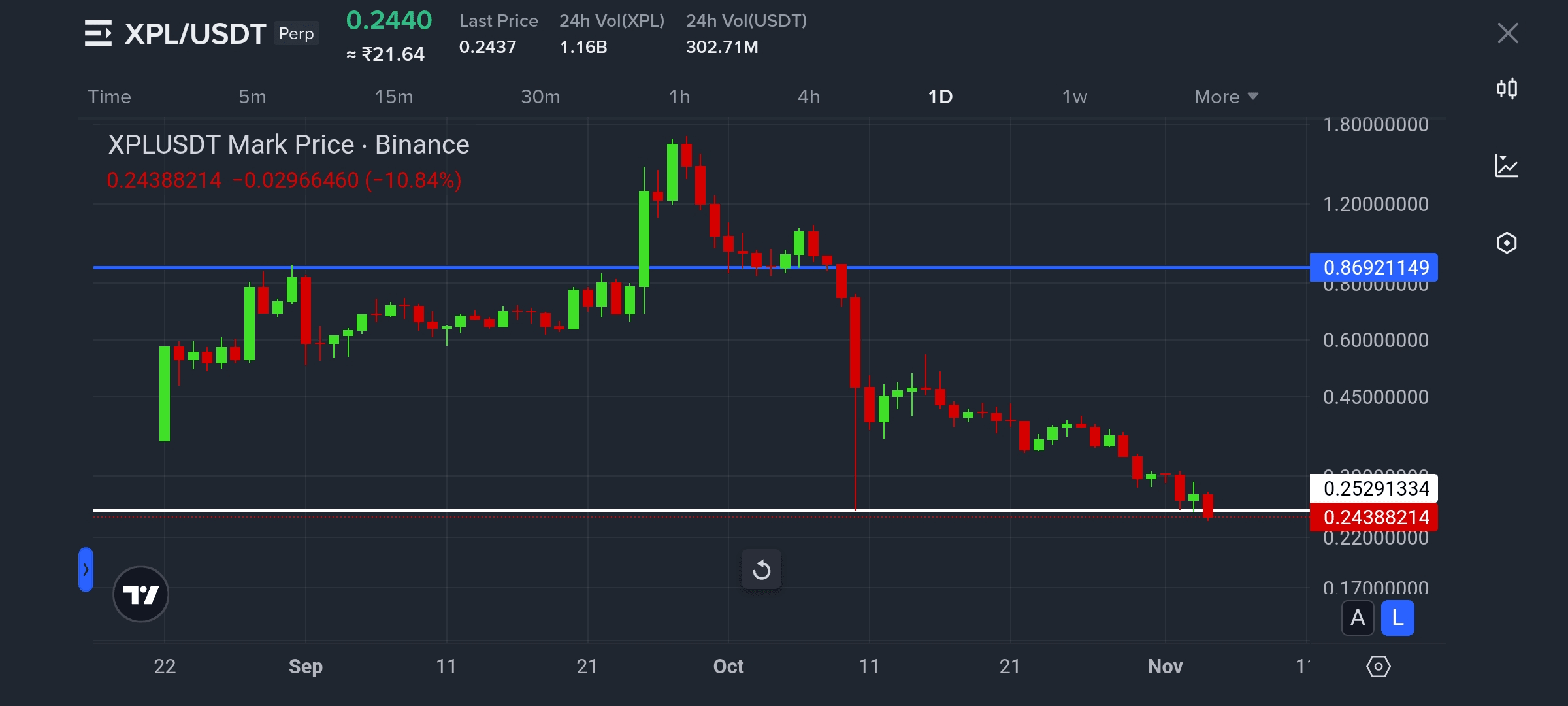Expand the blue side panel chevron

[86, 569]
